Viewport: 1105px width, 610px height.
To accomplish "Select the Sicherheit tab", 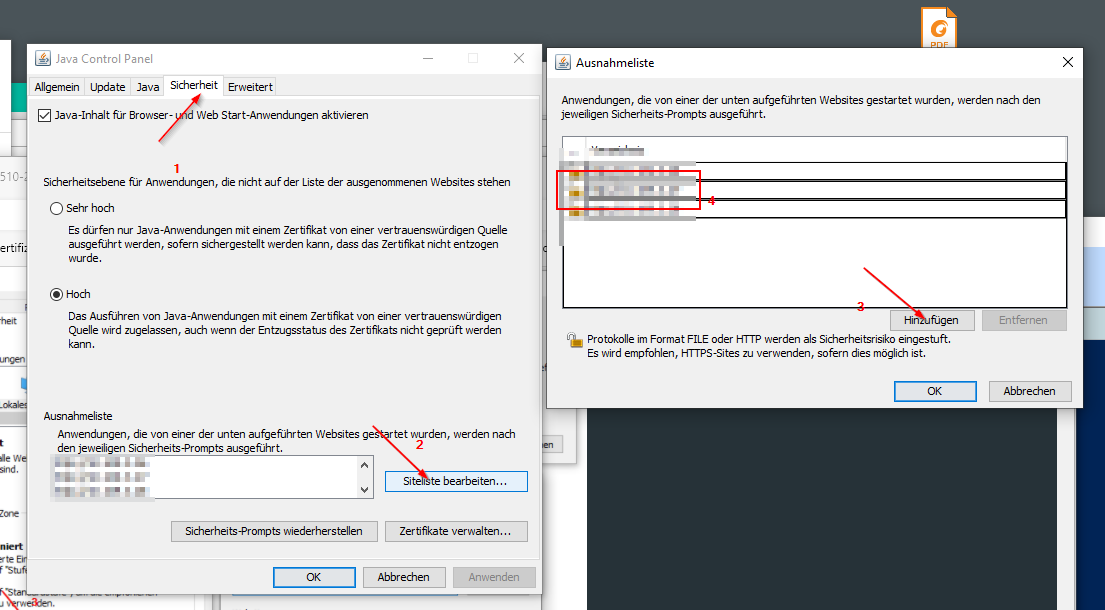I will (194, 85).
